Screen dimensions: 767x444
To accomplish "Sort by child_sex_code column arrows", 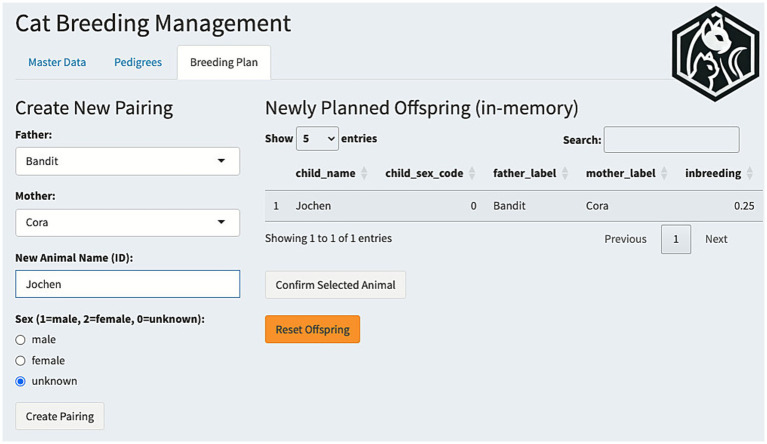I will coord(472,173).
